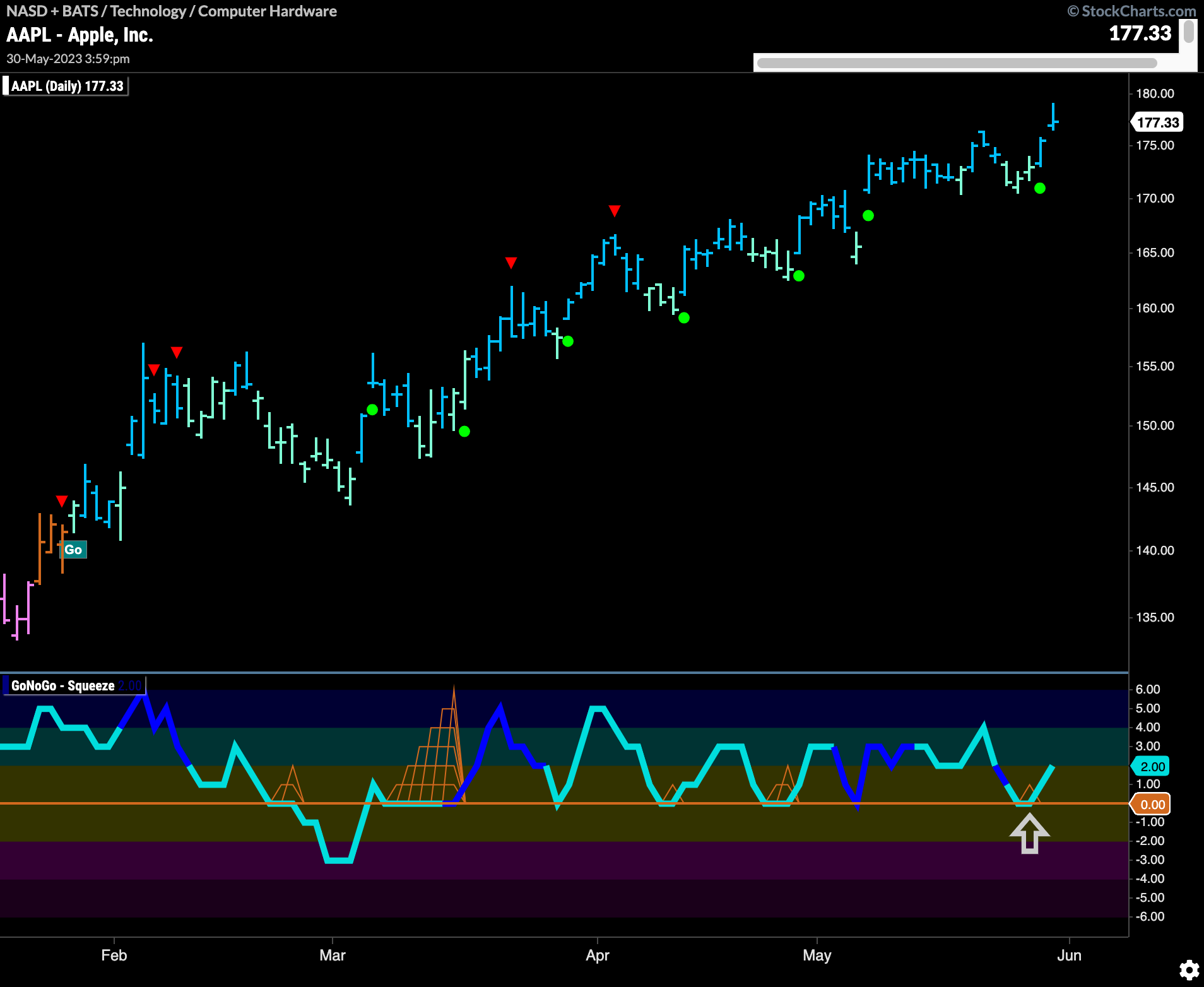The height and width of the screenshot is (987, 1204).
Task: Select the 177.33 price axis label
Action: [x=1158, y=122]
